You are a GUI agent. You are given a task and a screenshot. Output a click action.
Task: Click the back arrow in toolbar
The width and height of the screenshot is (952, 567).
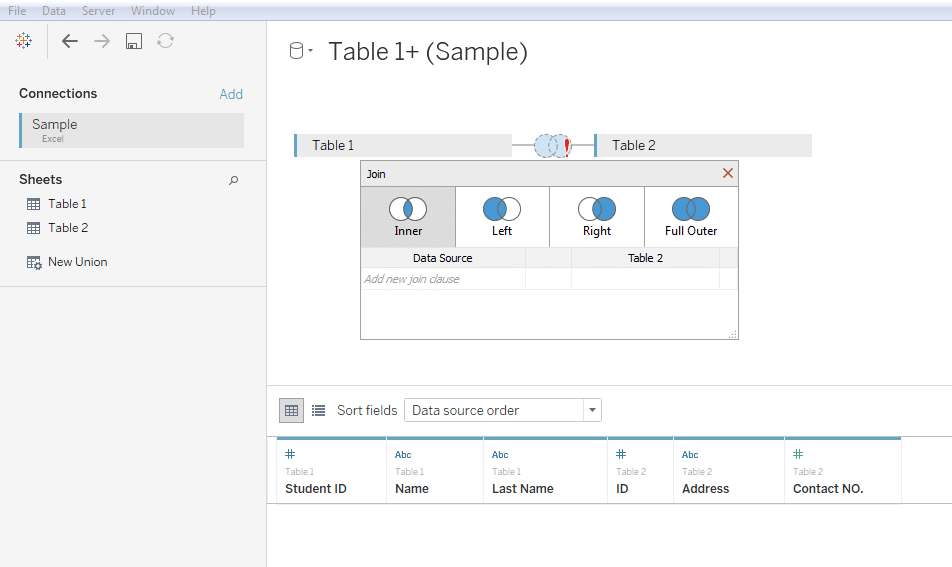pos(69,41)
